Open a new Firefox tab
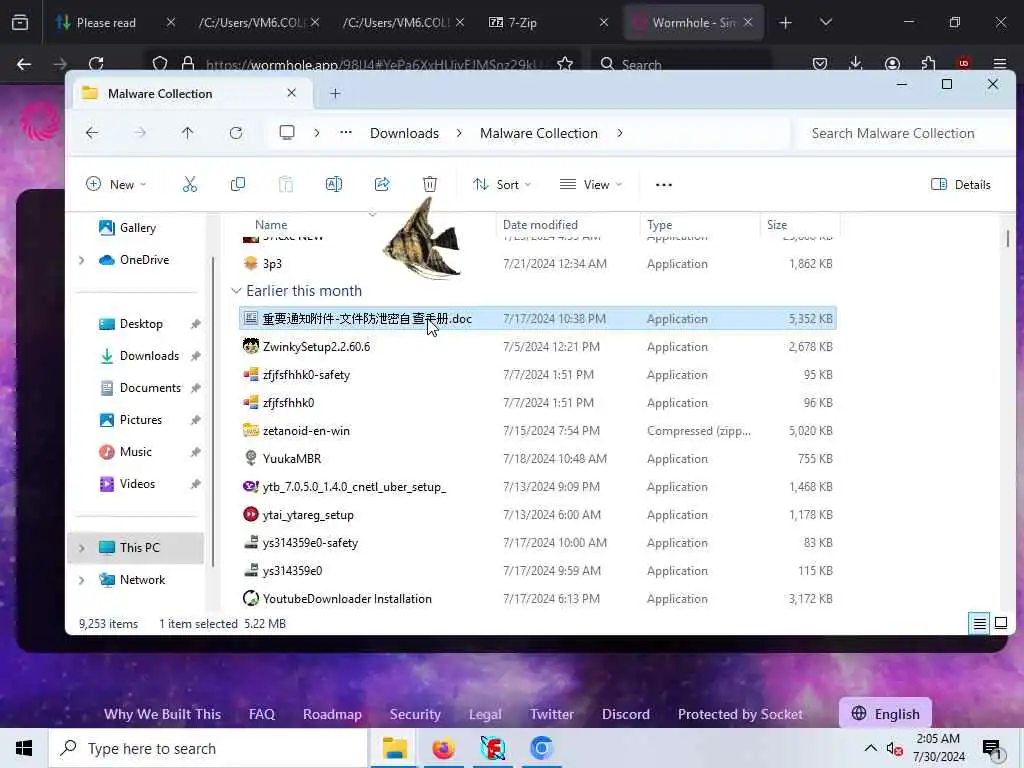Image resolution: width=1024 pixels, height=768 pixels. [786, 23]
